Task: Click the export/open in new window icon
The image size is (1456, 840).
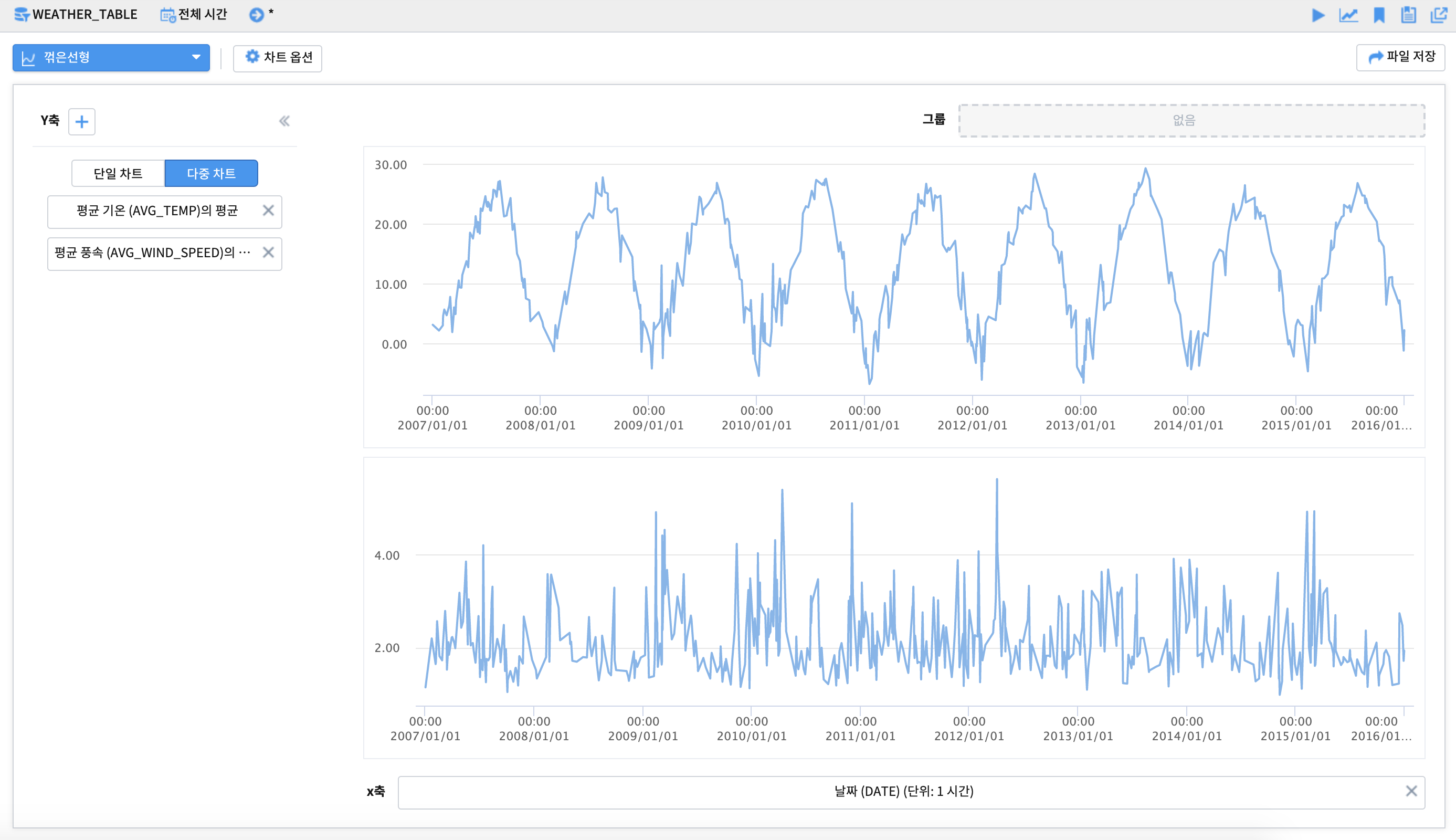Action: pos(1439,15)
